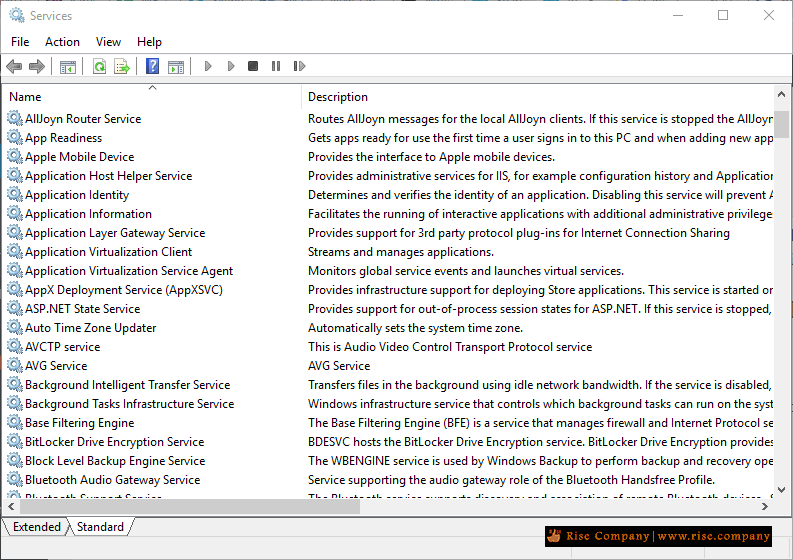Toggle the Show/Hide Console Tree icon
Image resolution: width=793 pixels, height=560 pixels.
click(x=68, y=66)
